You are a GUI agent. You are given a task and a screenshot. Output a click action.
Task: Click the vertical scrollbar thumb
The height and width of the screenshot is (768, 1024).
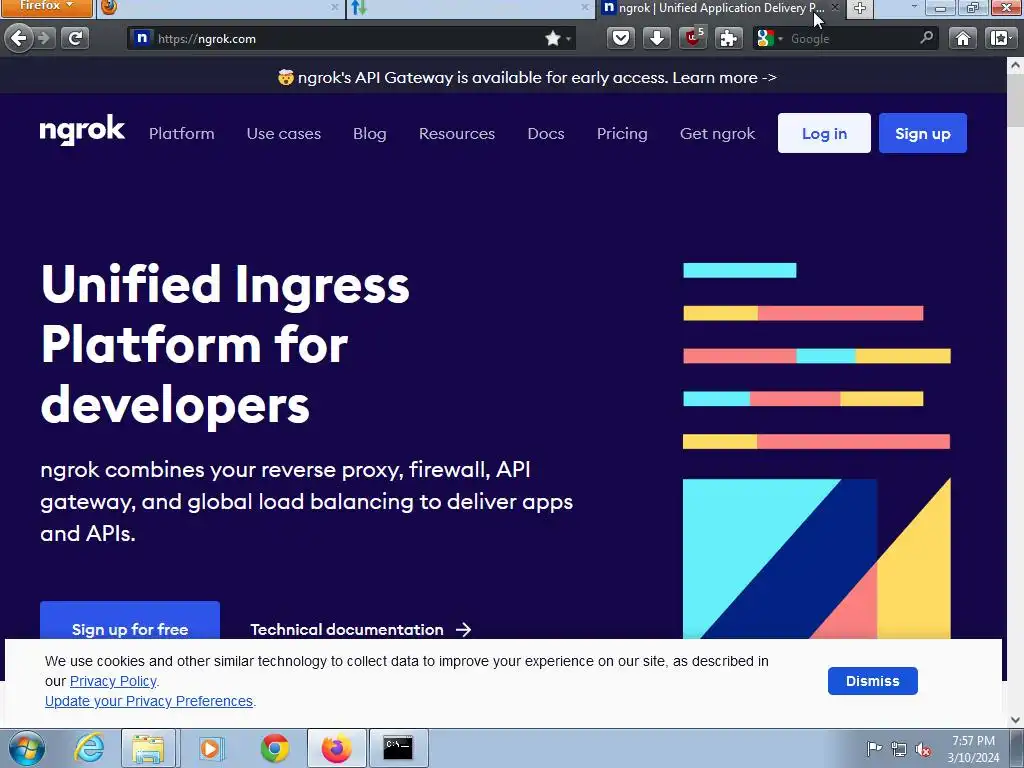click(1016, 99)
